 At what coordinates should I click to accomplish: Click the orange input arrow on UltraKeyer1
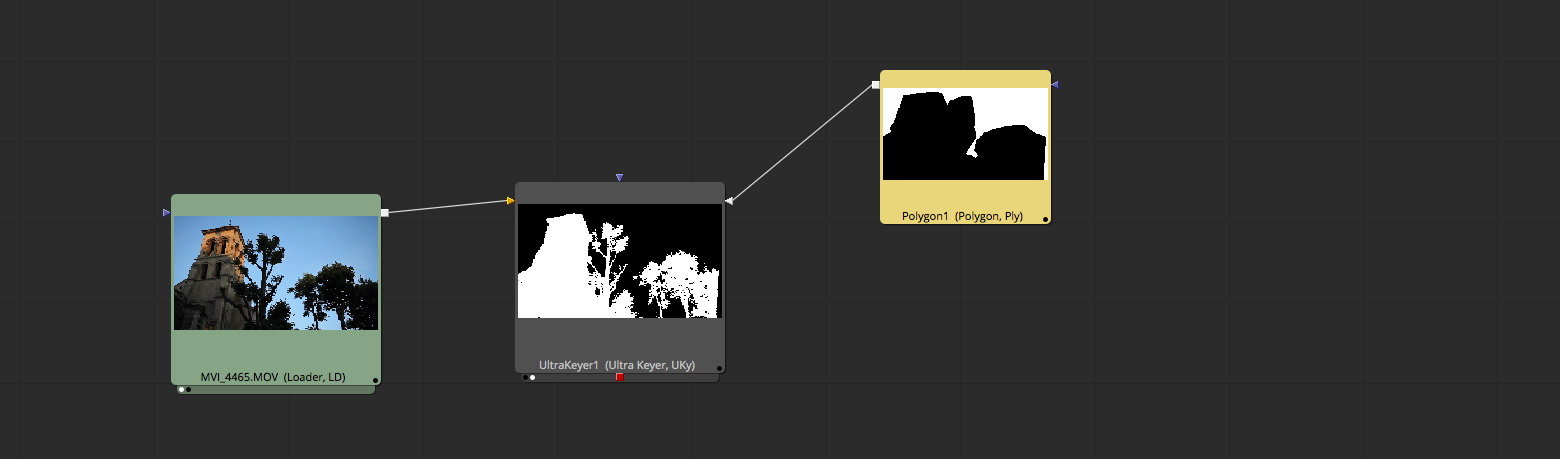click(x=511, y=201)
